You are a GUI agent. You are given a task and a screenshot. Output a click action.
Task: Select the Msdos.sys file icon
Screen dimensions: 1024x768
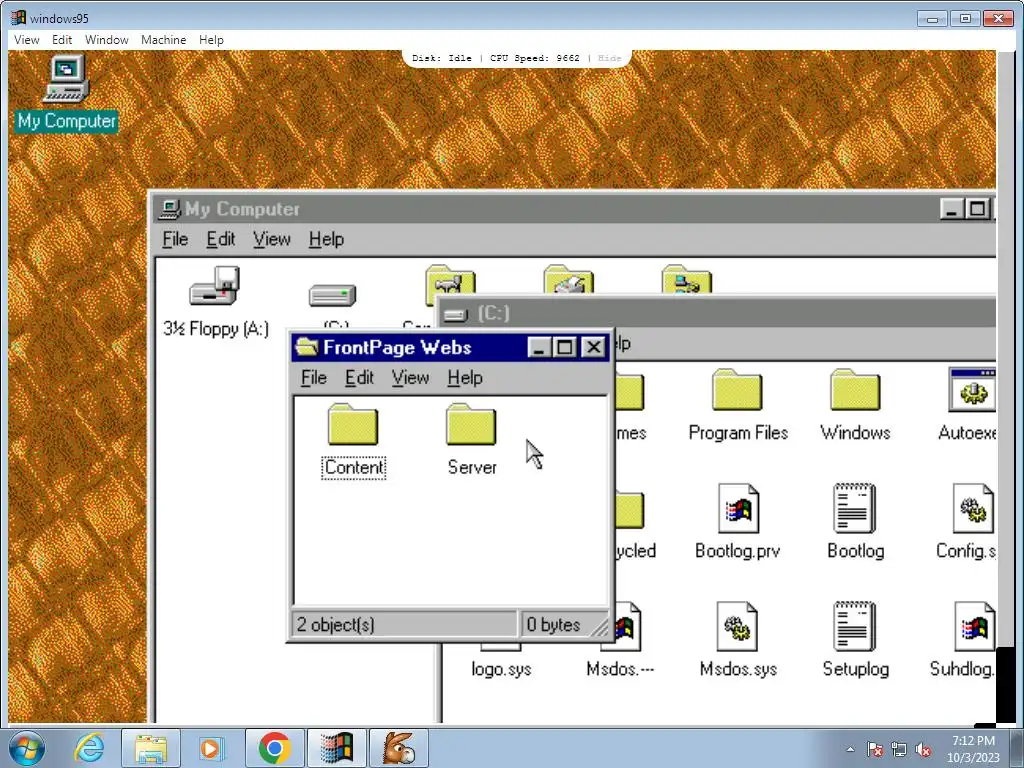[737, 626]
